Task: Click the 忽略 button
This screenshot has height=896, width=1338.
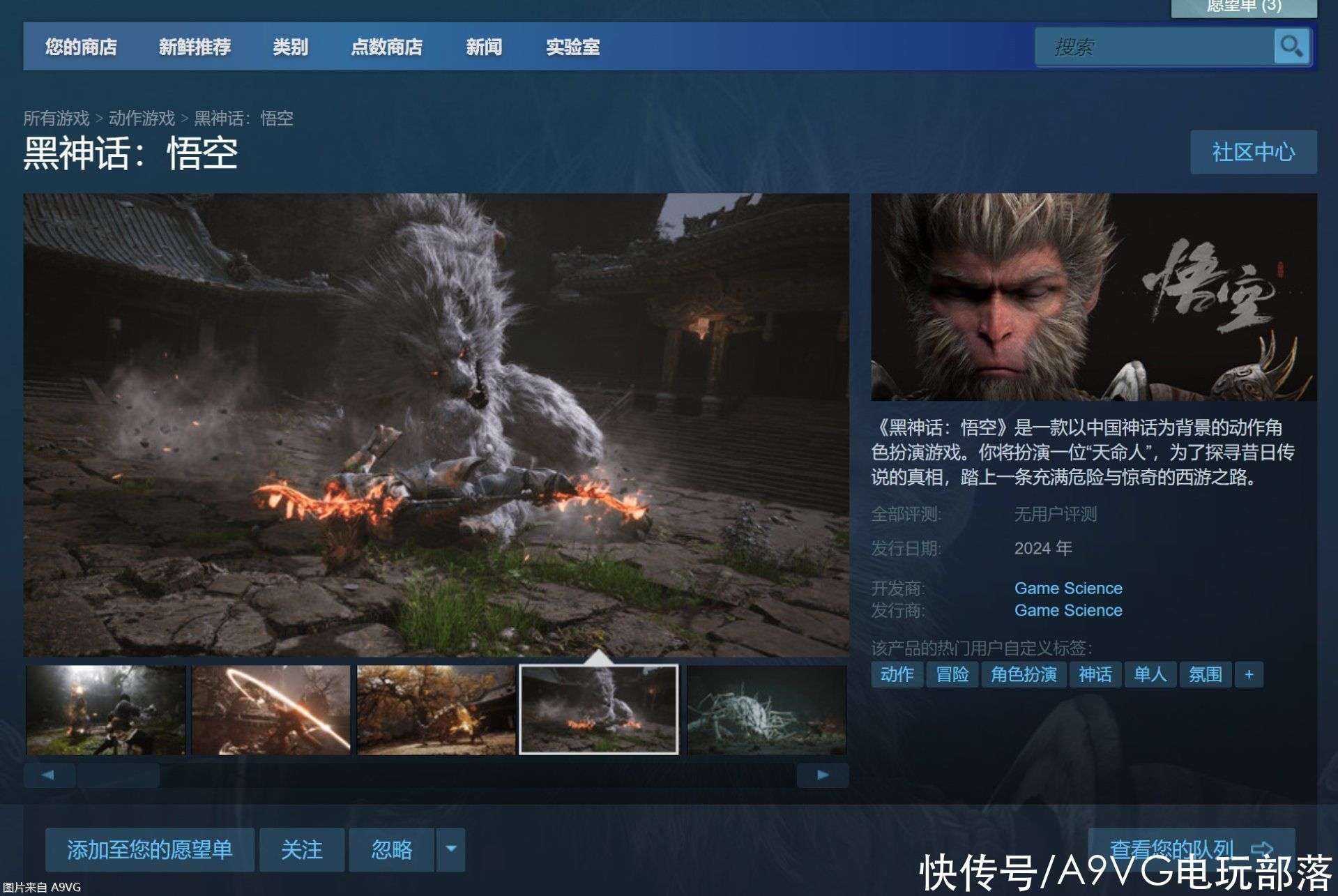Action: click(x=392, y=849)
